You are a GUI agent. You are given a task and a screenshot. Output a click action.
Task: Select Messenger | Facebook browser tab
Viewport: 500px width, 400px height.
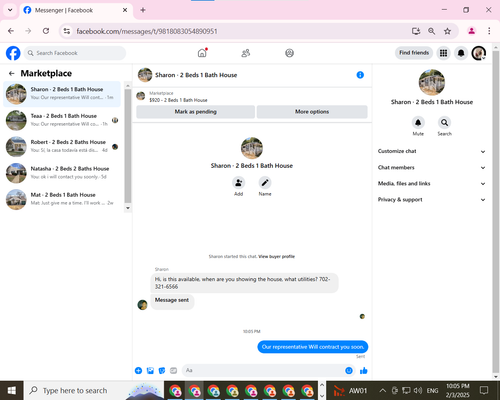coord(76,10)
